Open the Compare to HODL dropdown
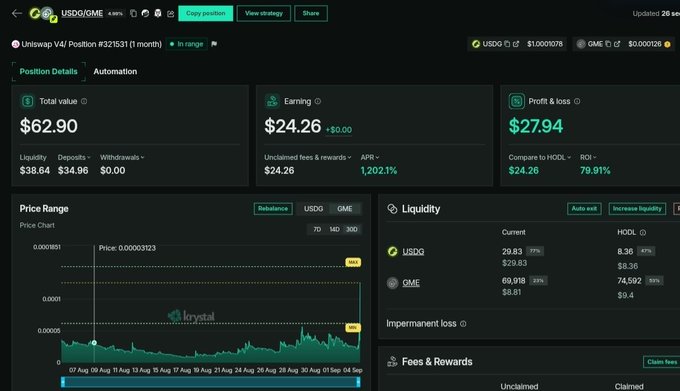Image resolution: width=680 pixels, height=391 pixels. pos(539,157)
